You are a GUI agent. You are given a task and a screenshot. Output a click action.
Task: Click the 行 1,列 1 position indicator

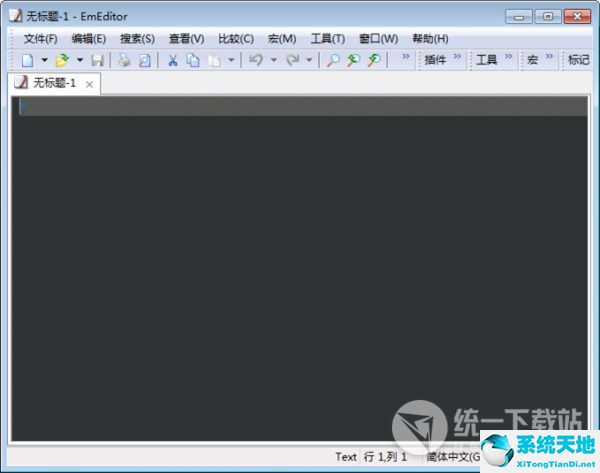pos(385,457)
